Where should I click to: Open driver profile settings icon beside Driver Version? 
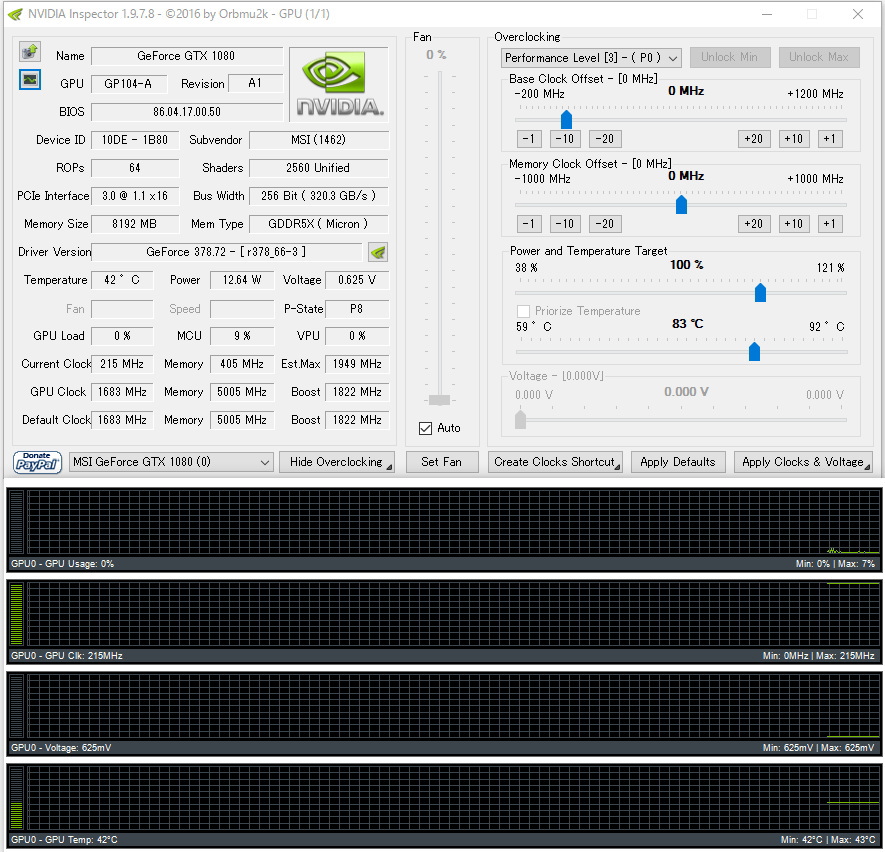(378, 252)
